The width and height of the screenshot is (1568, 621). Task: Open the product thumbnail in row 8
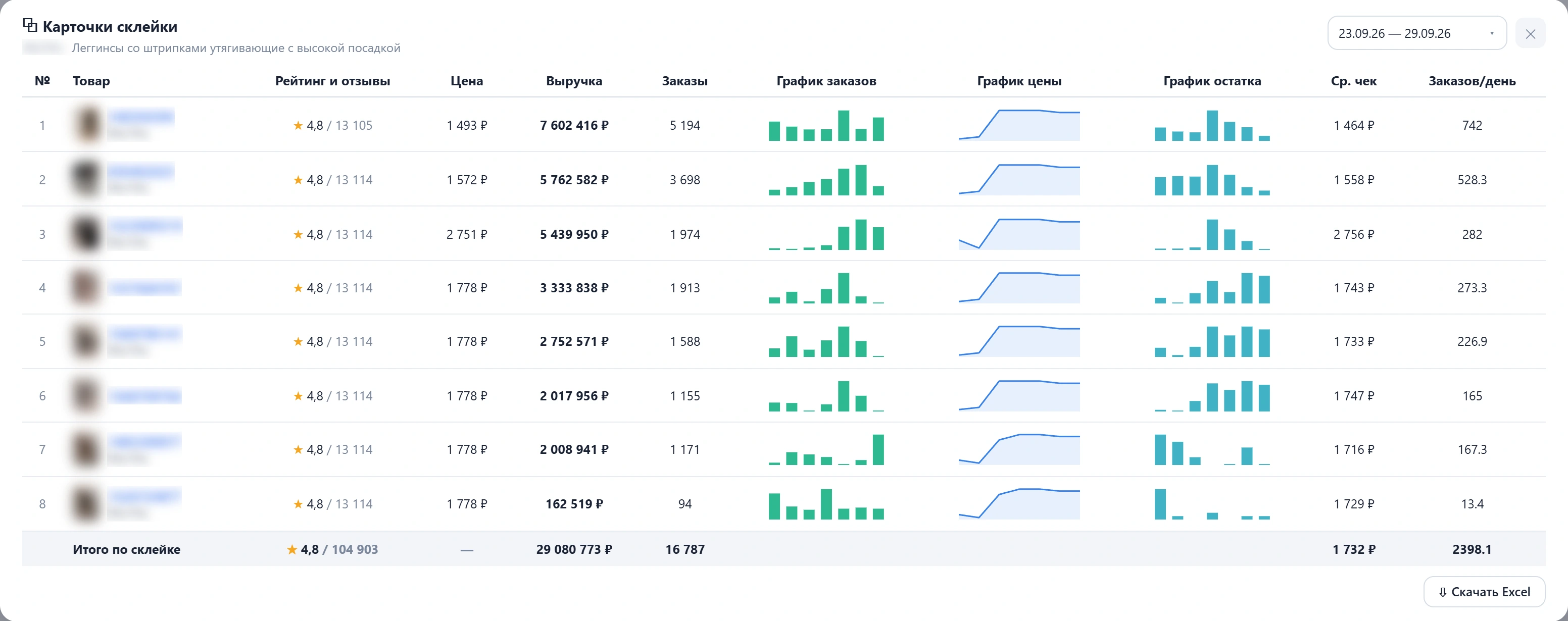tap(87, 503)
